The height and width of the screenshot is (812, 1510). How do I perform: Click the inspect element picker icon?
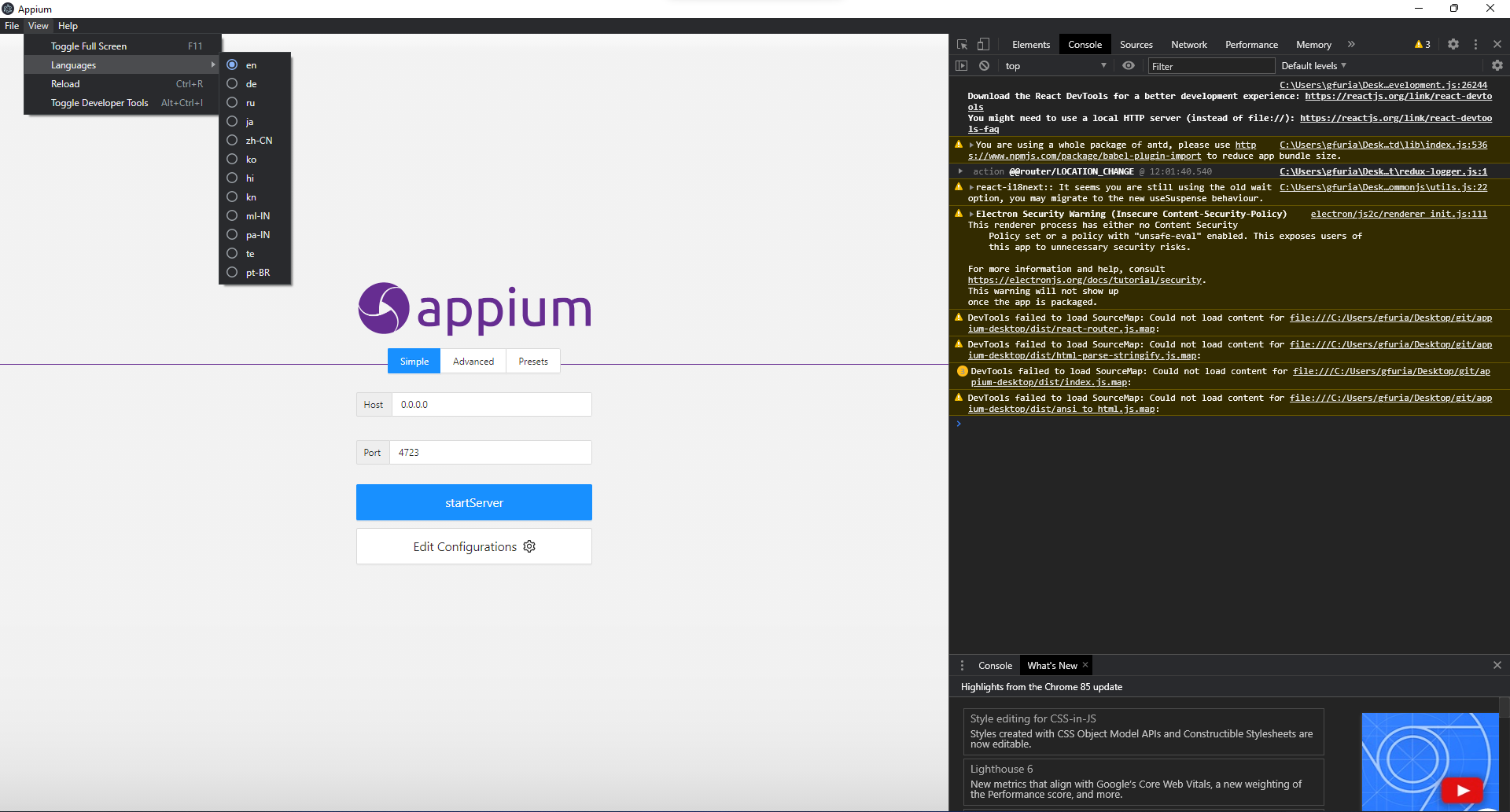(x=962, y=45)
